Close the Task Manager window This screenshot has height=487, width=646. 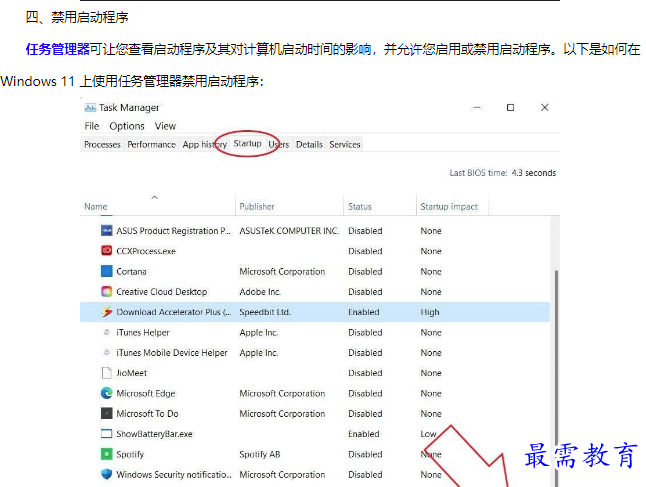coord(545,108)
